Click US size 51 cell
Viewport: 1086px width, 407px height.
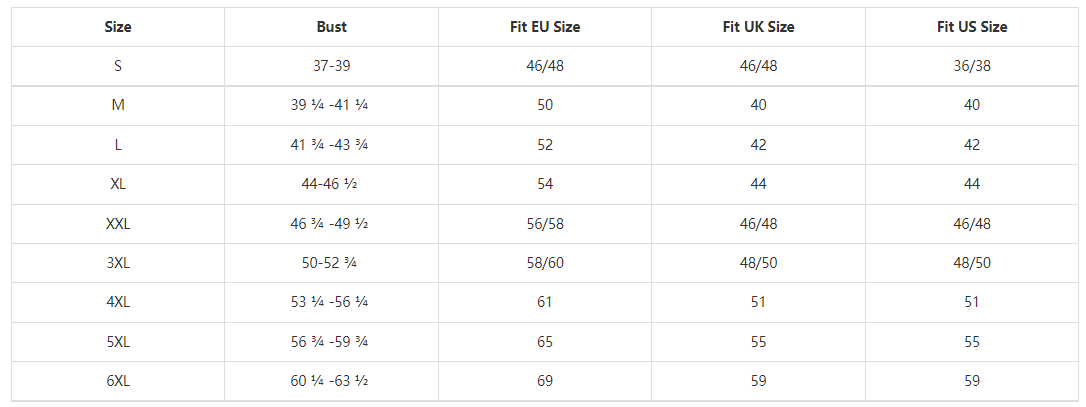[972, 302]
